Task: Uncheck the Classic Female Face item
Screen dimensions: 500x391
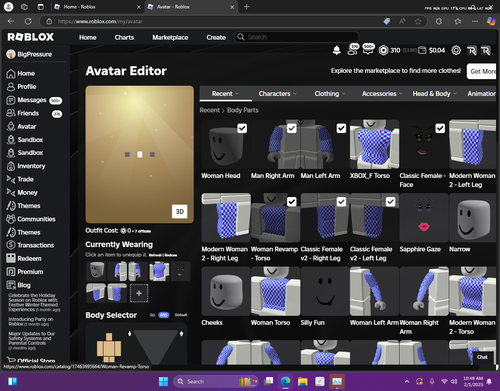Action: 440,128
